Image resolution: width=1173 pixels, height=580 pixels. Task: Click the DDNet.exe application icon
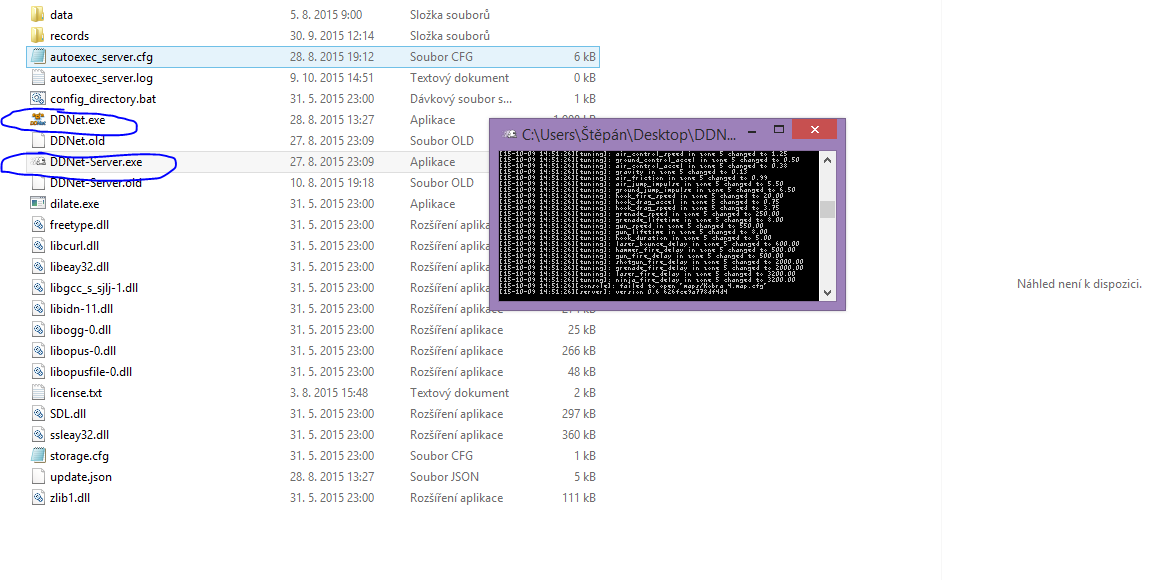pos(38,120)
